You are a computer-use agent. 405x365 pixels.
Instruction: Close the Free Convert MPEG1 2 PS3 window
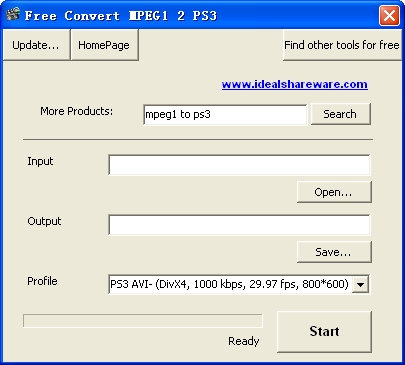[389, 16]
